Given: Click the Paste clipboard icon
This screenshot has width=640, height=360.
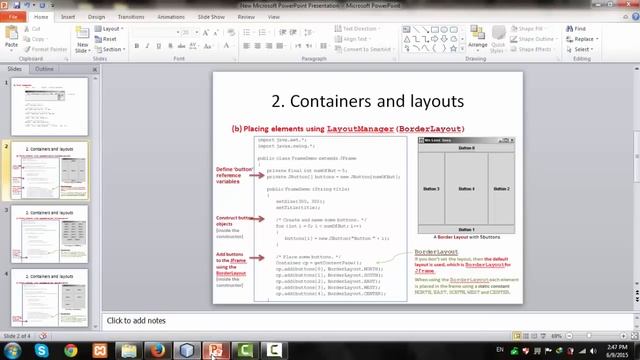Looking at the screenshot, I should click(x=11, y=33).
